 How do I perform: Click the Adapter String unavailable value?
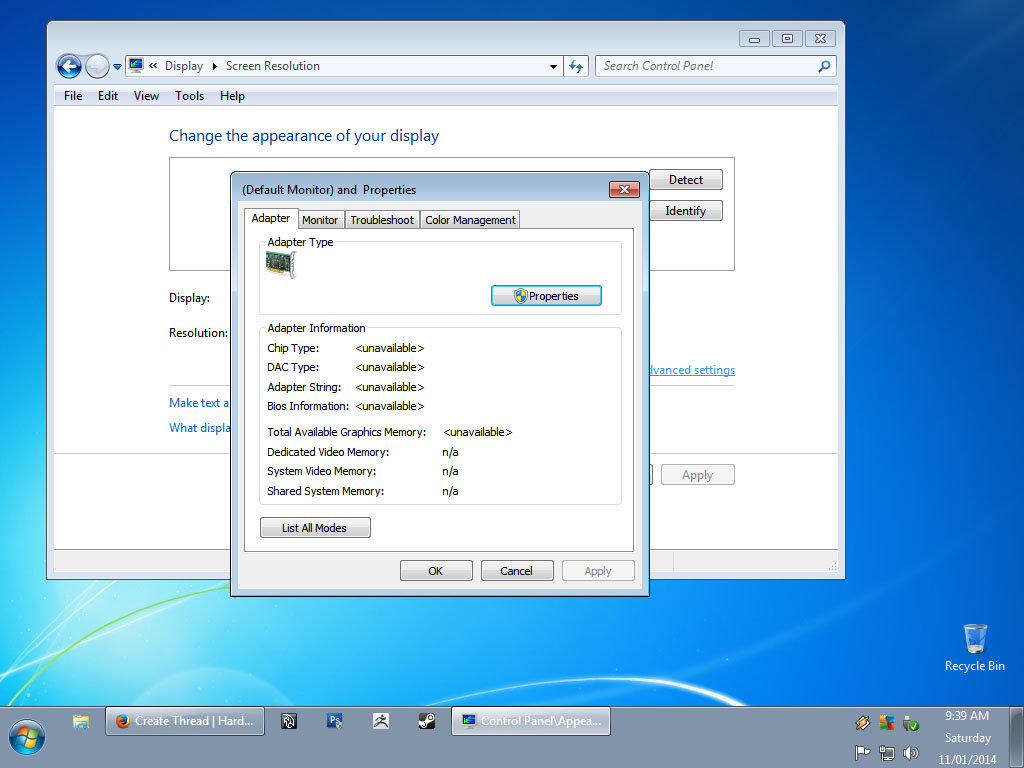(x=390, y=387)
